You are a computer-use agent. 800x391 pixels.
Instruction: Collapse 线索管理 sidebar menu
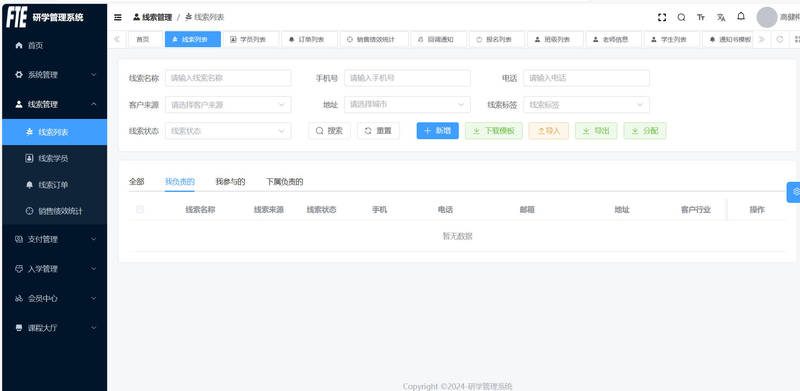[55, 104]
